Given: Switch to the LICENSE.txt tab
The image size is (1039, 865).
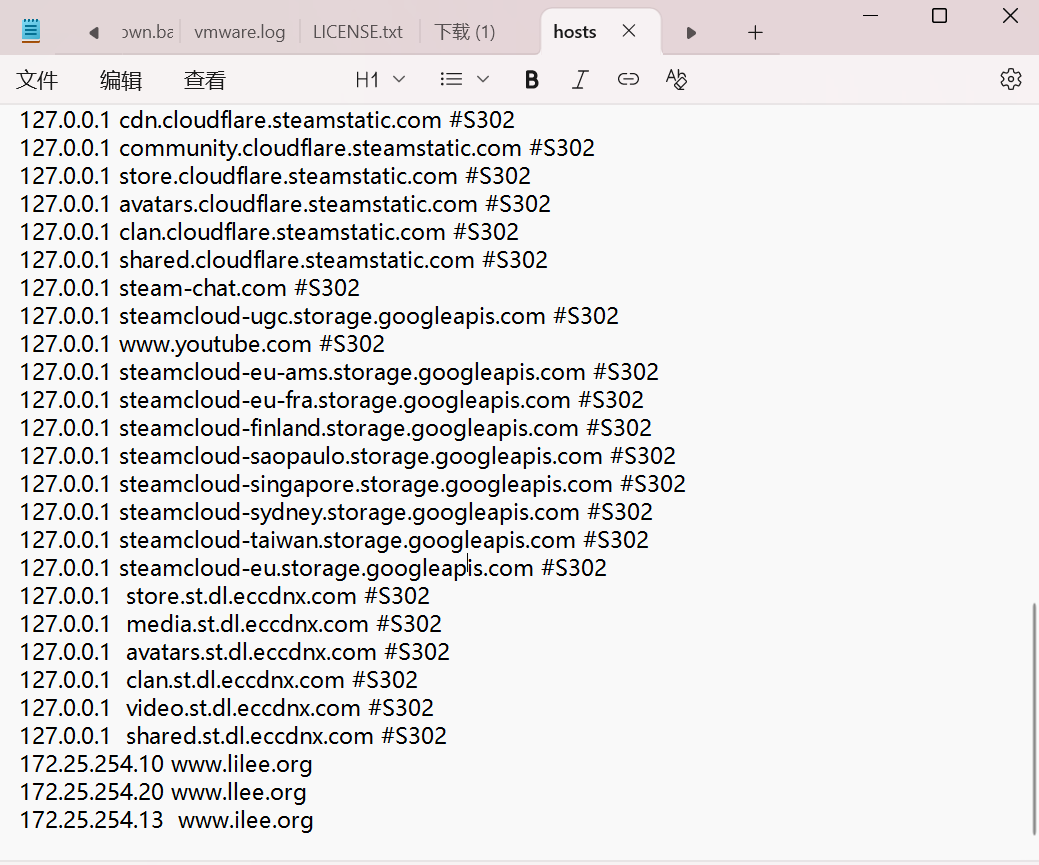Looking at the screenshot, I should [358, 32].
